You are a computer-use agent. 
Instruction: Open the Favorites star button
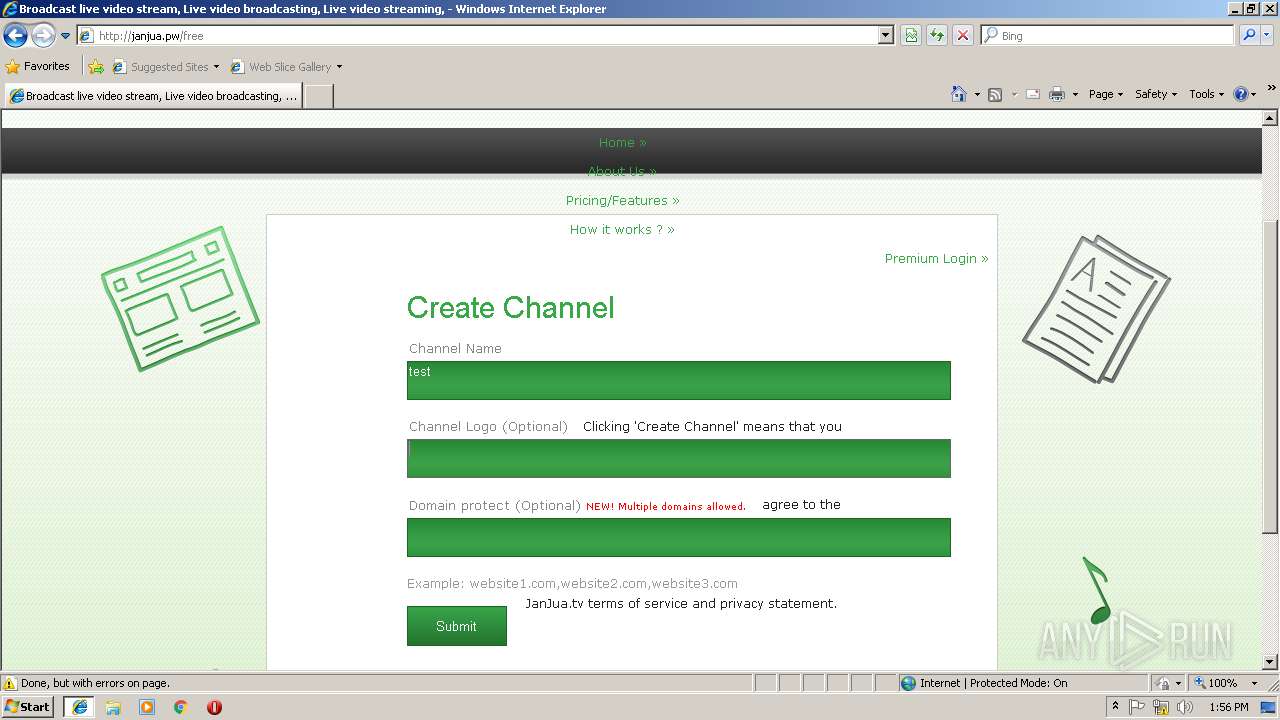tap(38, 67)
